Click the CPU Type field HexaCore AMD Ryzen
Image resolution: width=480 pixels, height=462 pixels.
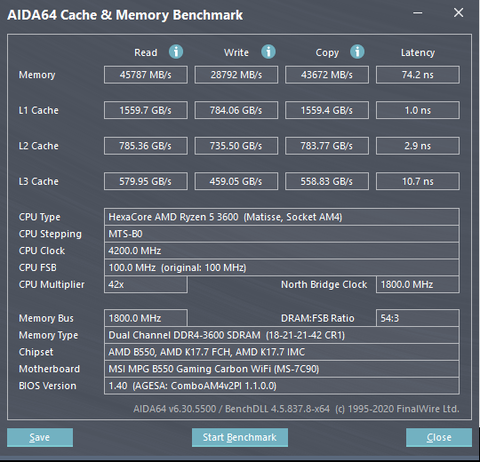282,217
